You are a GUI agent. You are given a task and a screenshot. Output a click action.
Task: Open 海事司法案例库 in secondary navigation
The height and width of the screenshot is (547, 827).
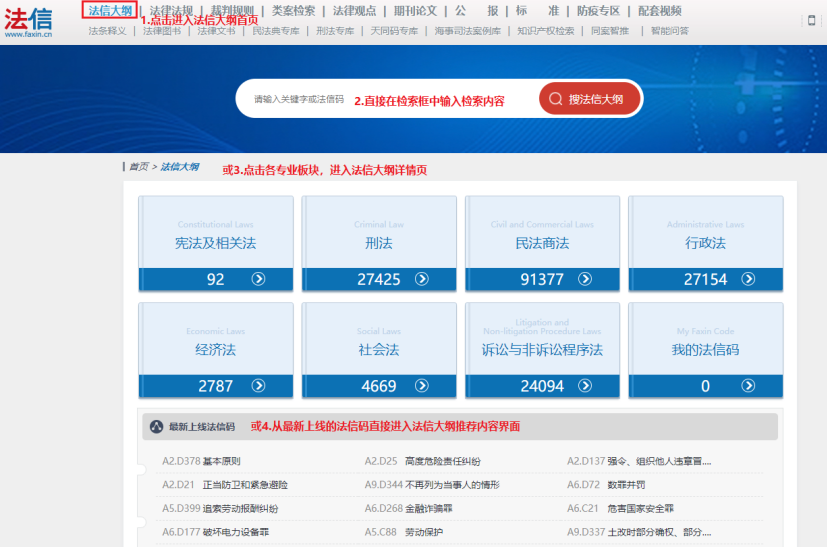coord(467,31)
